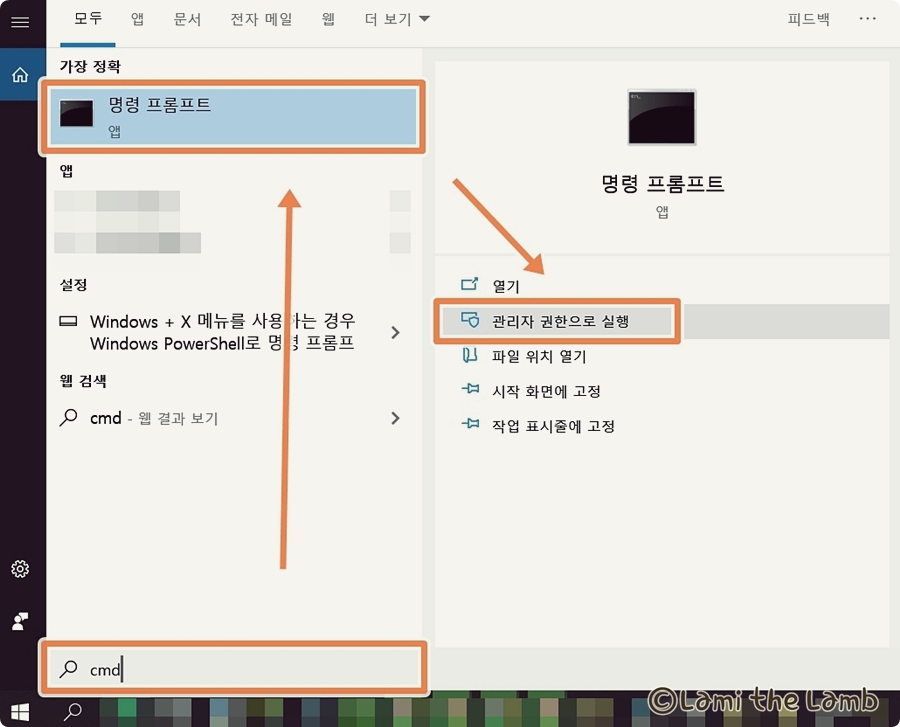This screenshot has height=727, width=900.
Task: Switch to the 웹 tab
Action: [x=328, y=19]
